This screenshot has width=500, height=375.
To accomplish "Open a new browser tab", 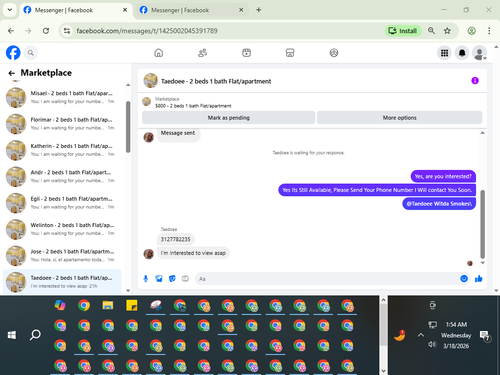I will click(x=259, y=10).
